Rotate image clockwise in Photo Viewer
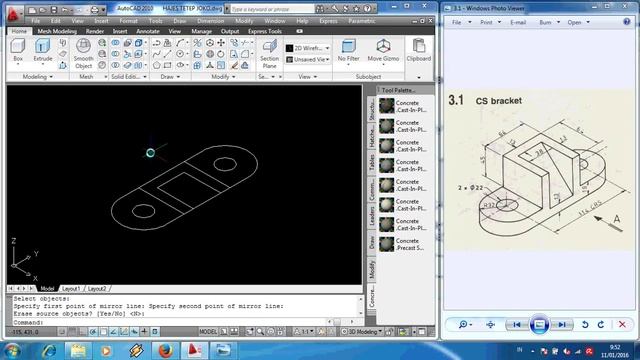Viewport: 640px width, 360px height. click(601, 324)
